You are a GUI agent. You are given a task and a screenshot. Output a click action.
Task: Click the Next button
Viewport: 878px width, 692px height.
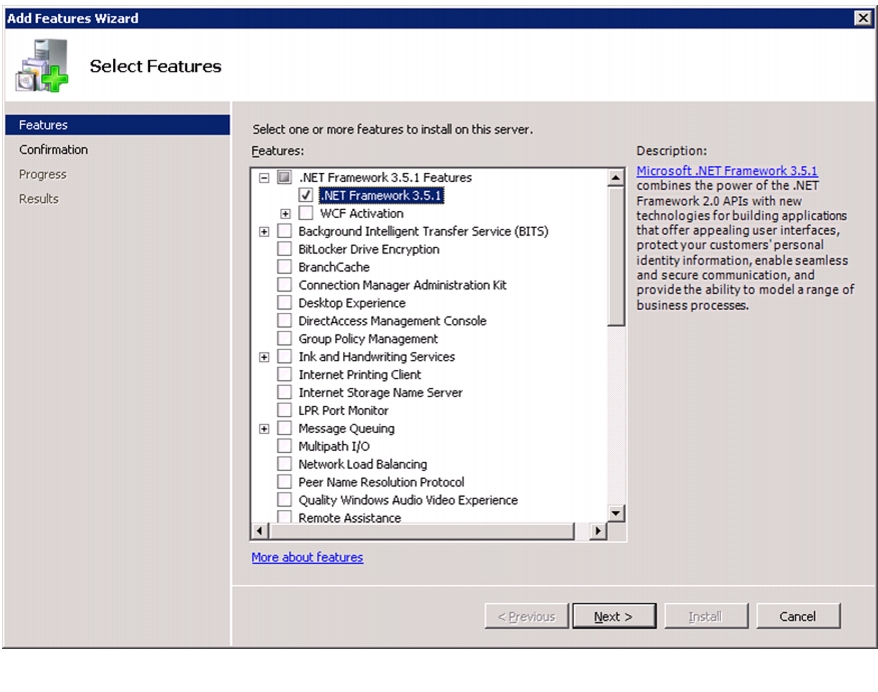click(614, 616)
